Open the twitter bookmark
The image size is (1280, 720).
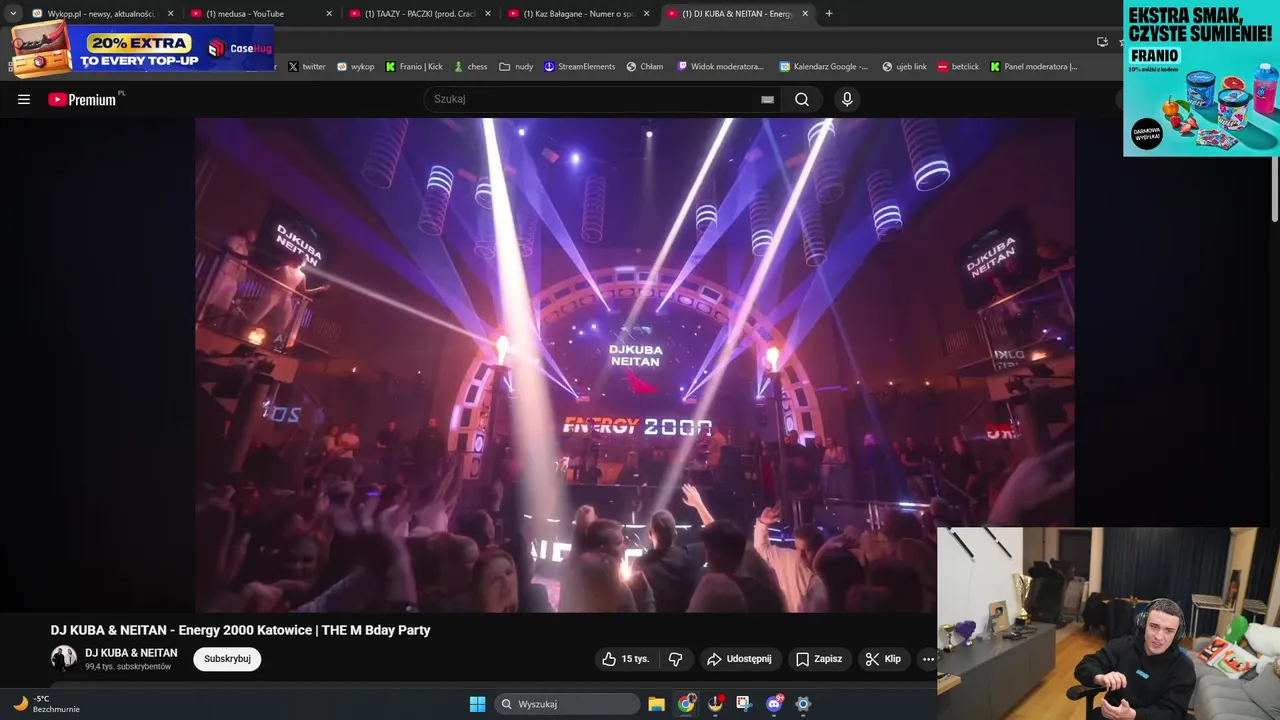pyautogui.click(x=307, y=67)
